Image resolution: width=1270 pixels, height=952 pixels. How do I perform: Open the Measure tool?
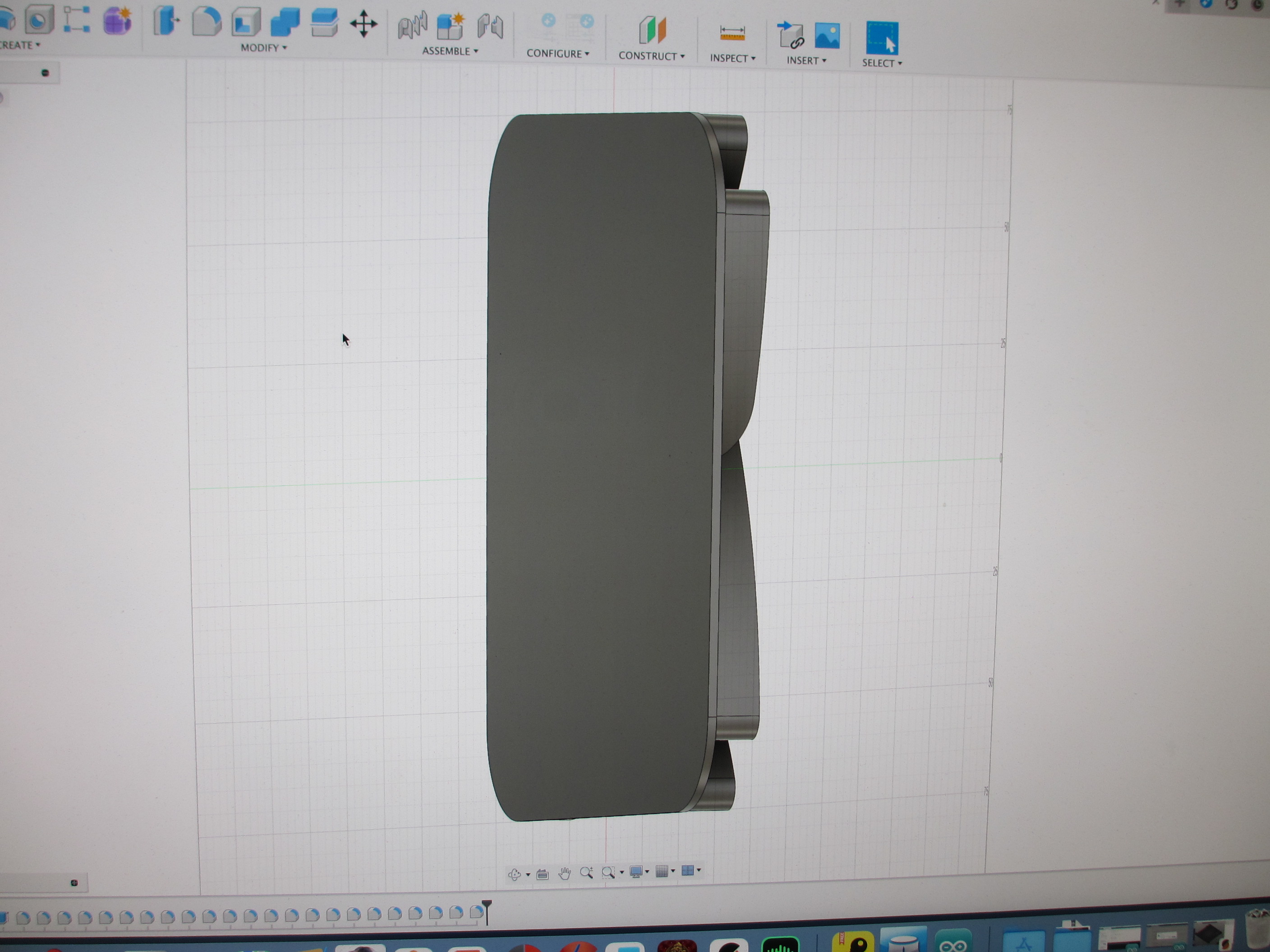[x=732, y=33]
